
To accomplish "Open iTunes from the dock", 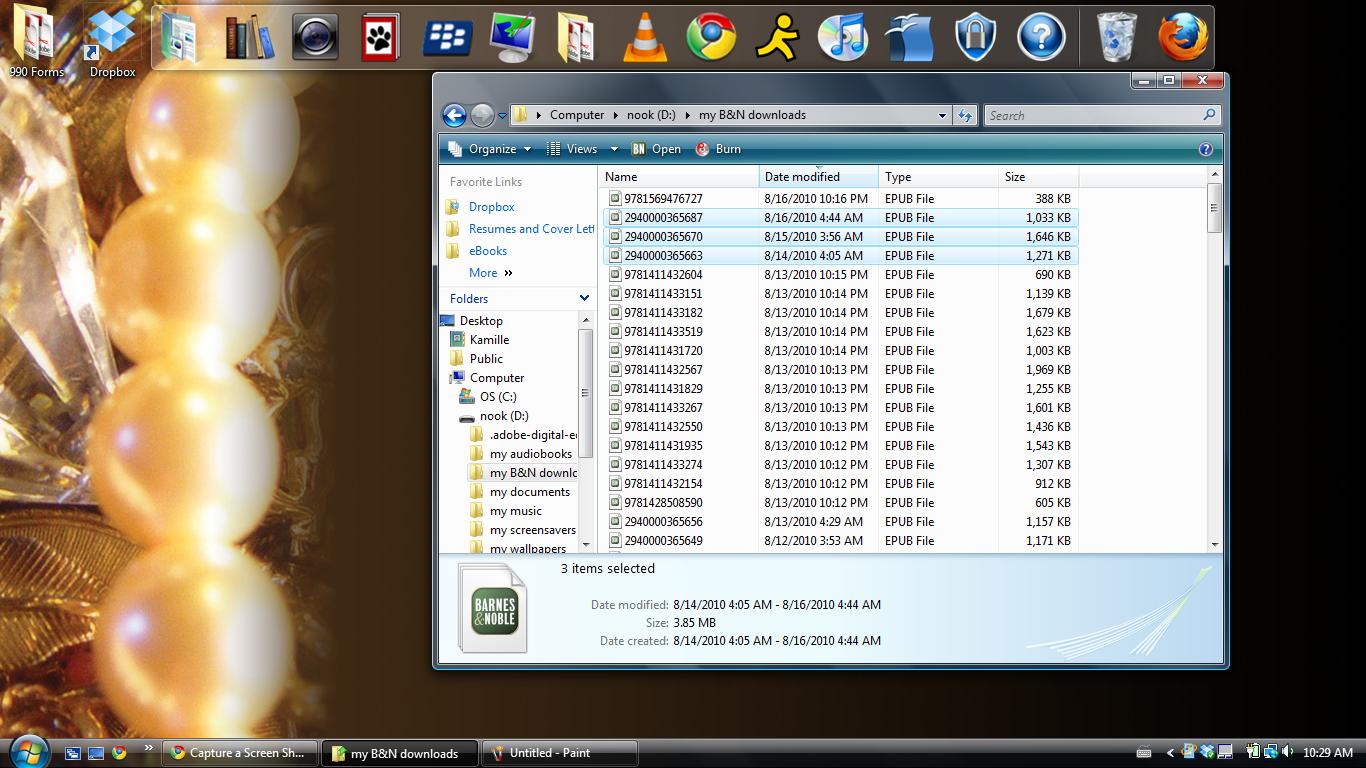I will pyautogui.click(x=842, y=37).
